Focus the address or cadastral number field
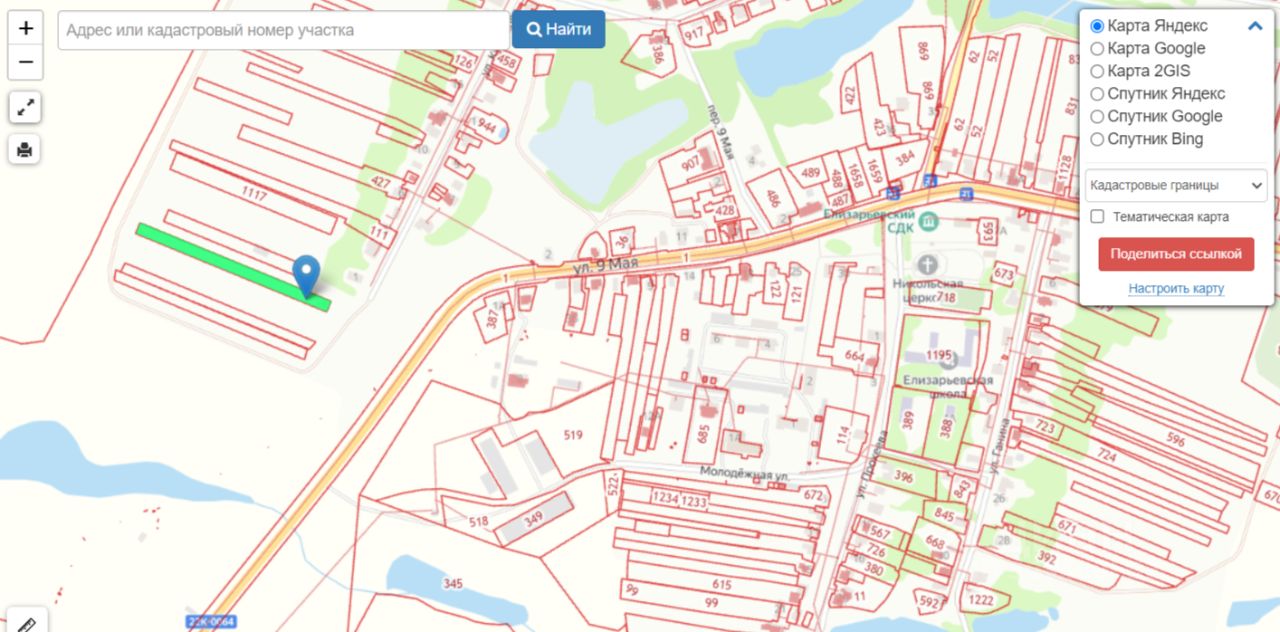This screenshot has height=632, width=1280. [284, 30]
